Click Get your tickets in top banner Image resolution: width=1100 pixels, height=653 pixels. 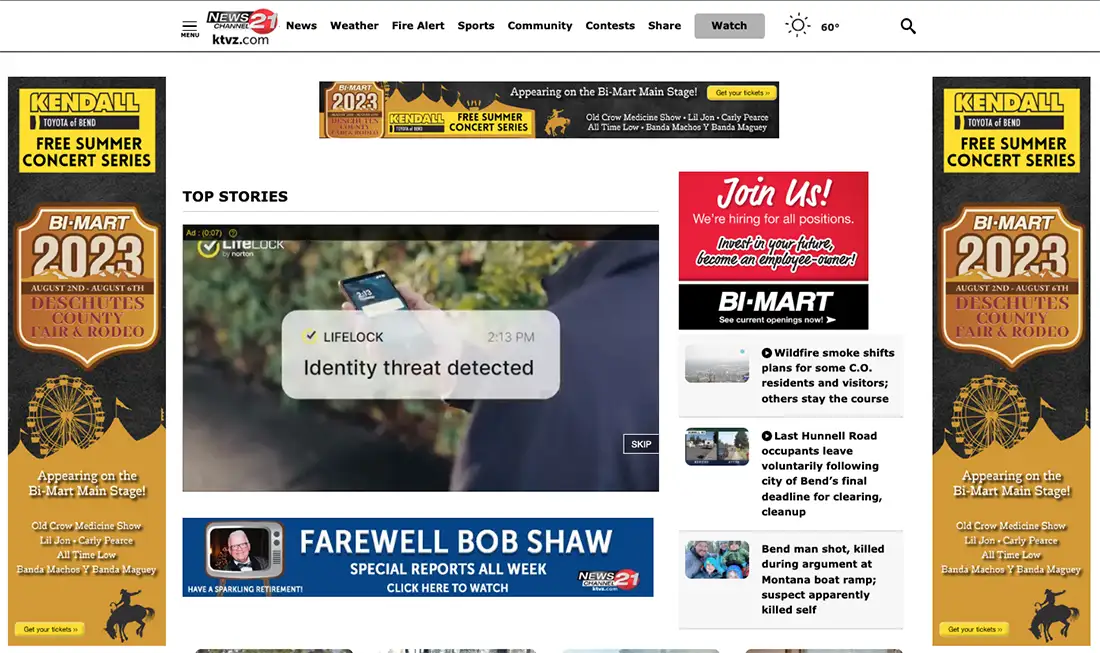tap(742, 93)
